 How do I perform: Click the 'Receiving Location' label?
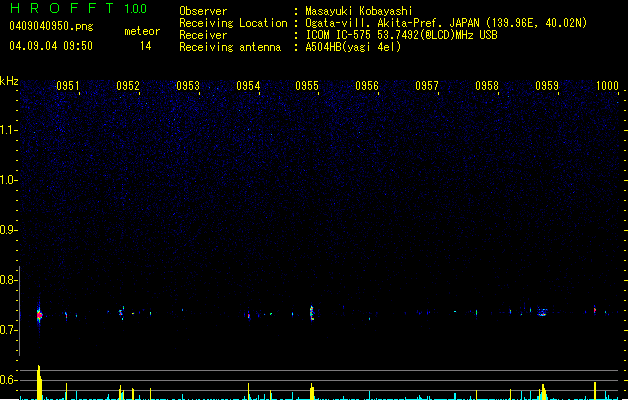click(x=233, y=23)
